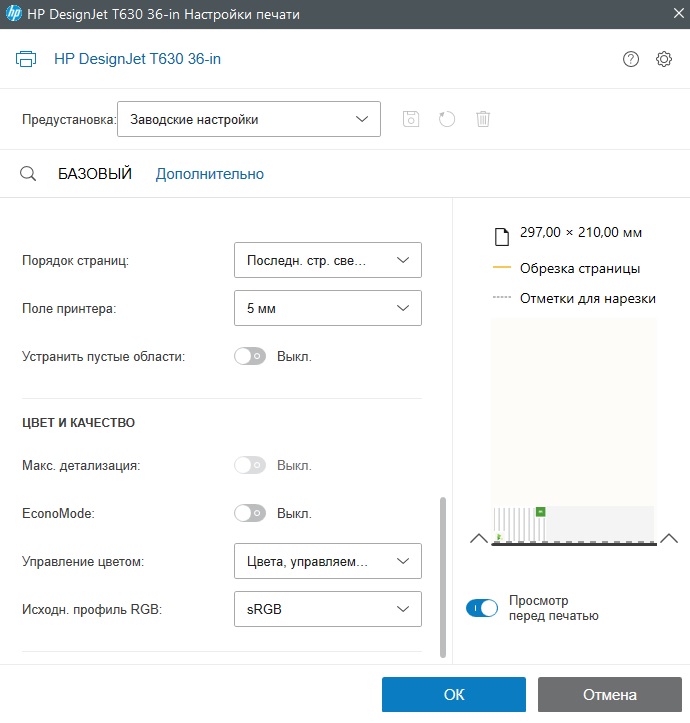Open the Предустановка dropdown
Image resolution: width=690 pixels, height=723 pixels.
[x=249, y=119]
